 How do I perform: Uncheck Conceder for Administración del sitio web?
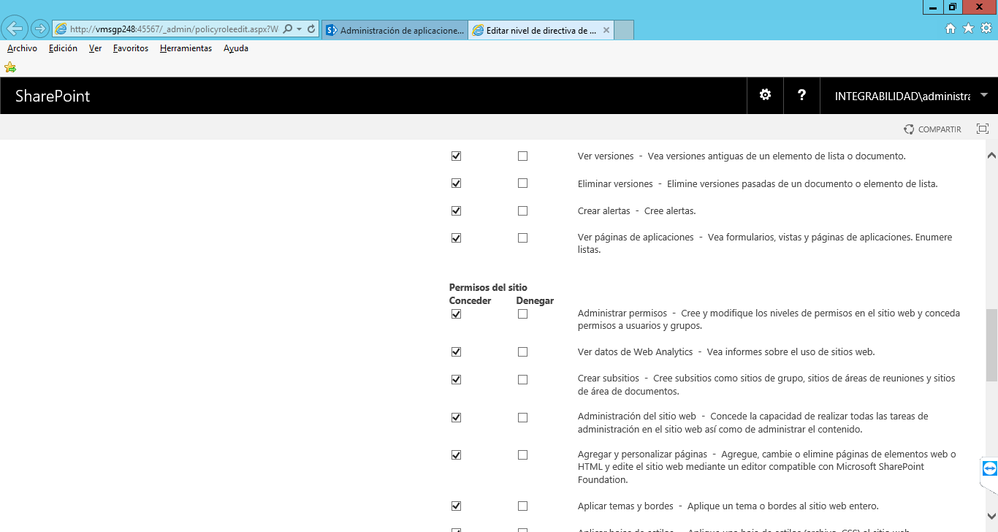point(456,418)
